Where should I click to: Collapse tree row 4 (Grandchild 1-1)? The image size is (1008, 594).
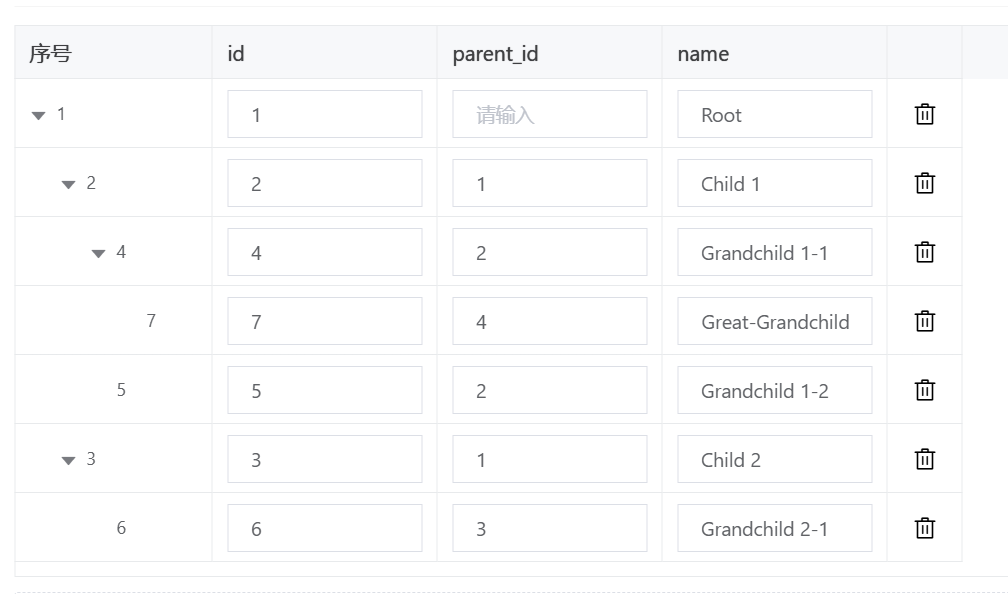pos(99,253)
